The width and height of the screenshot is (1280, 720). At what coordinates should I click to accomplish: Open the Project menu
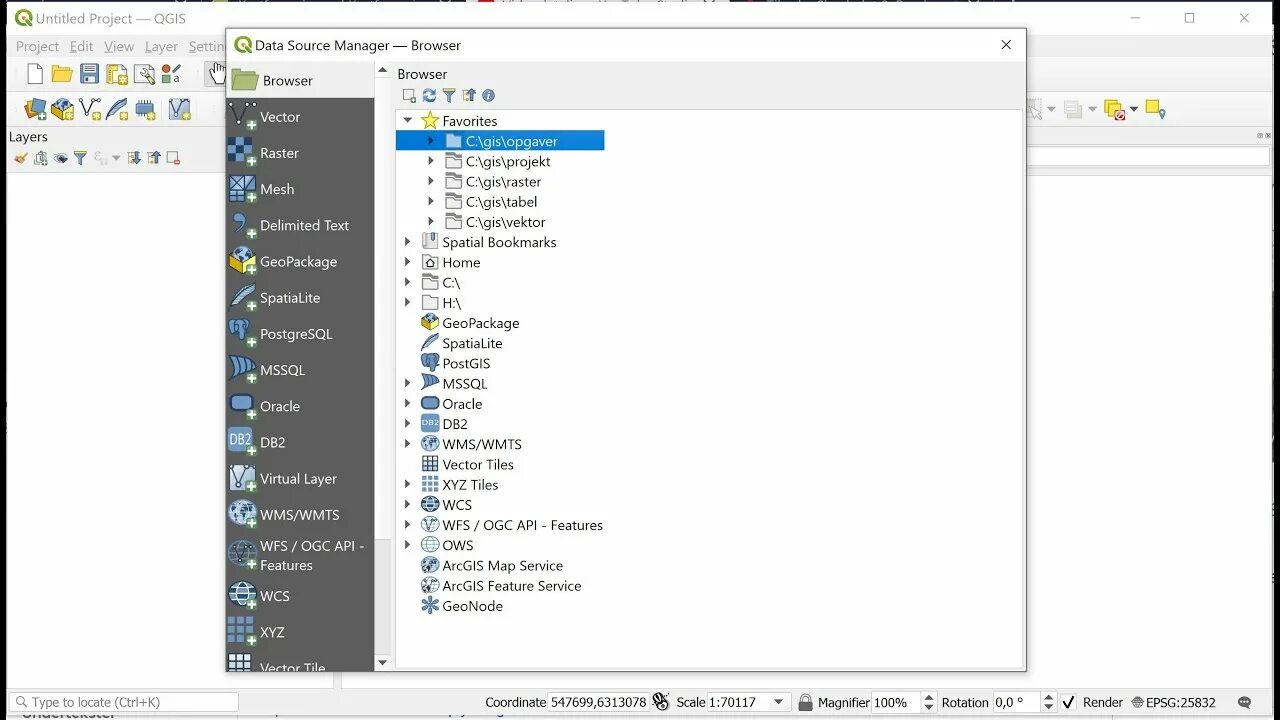click(x=38, y=46)
